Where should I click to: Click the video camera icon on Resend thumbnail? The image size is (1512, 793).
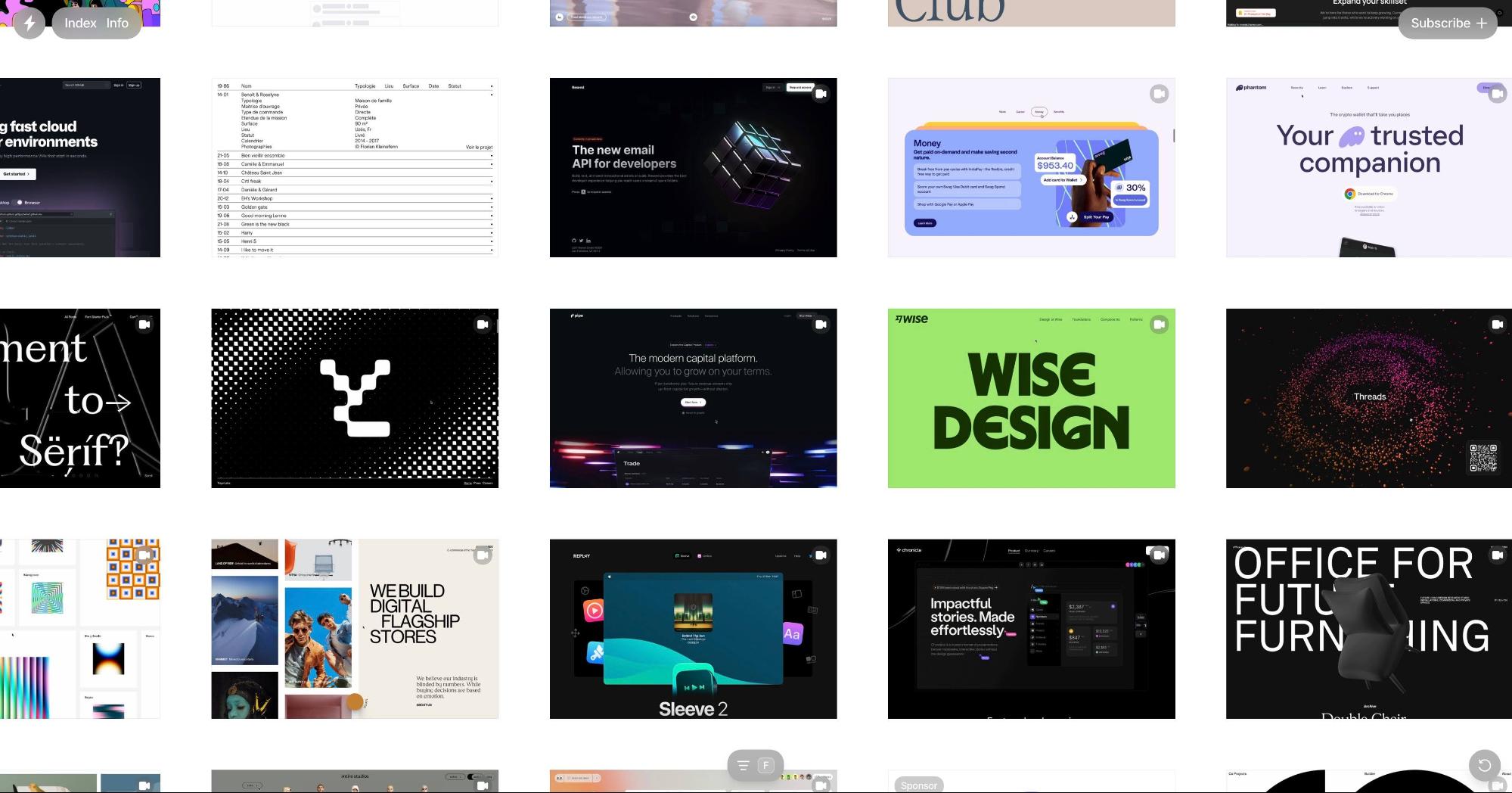[x=821, y=94]
